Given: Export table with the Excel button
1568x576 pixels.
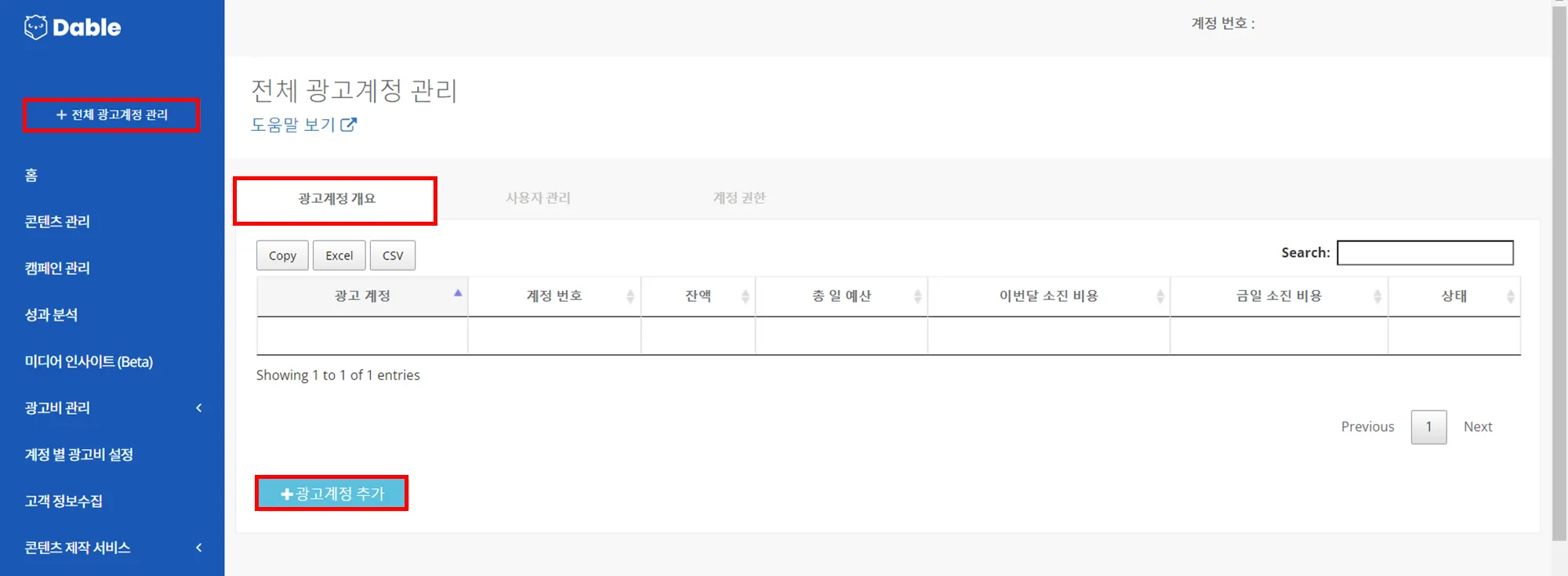Looking at the screenshot, I should (x=339, y=255).
